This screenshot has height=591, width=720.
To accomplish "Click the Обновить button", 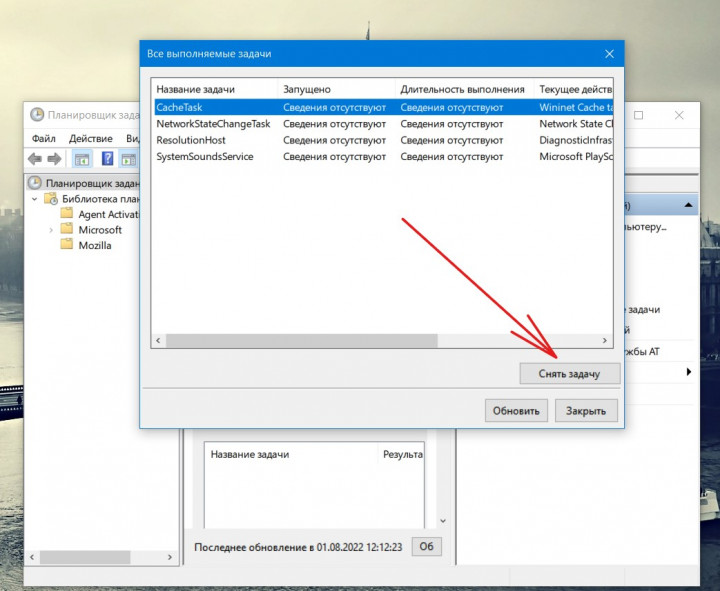I will coord(516,410).
